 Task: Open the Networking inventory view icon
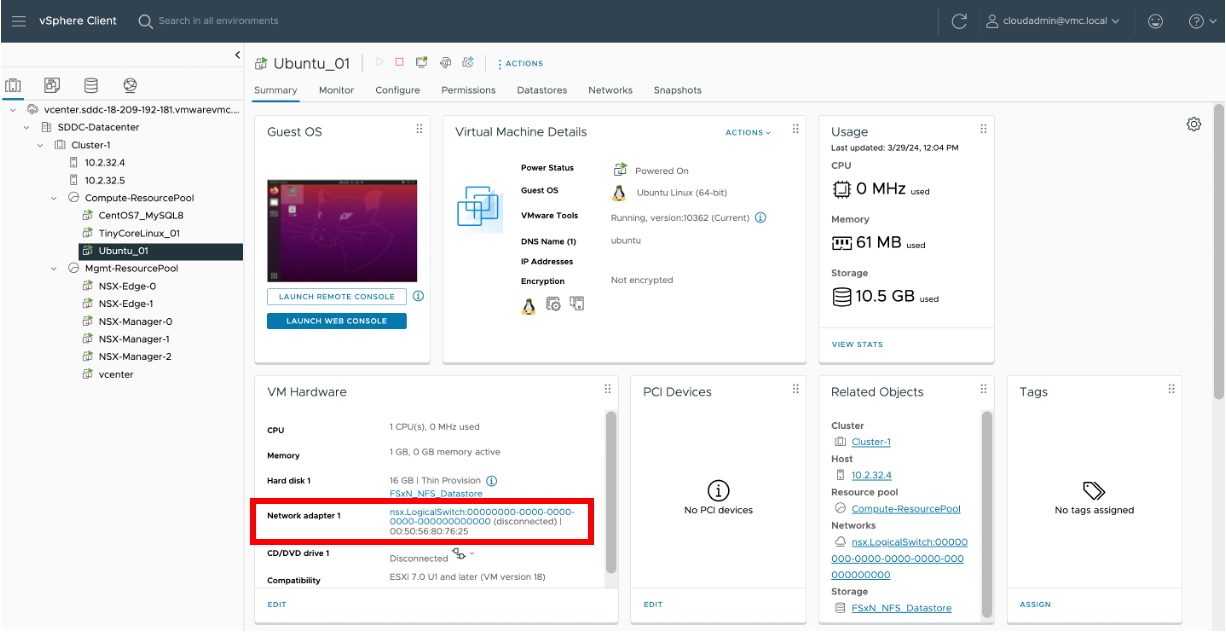coord(130,85)
